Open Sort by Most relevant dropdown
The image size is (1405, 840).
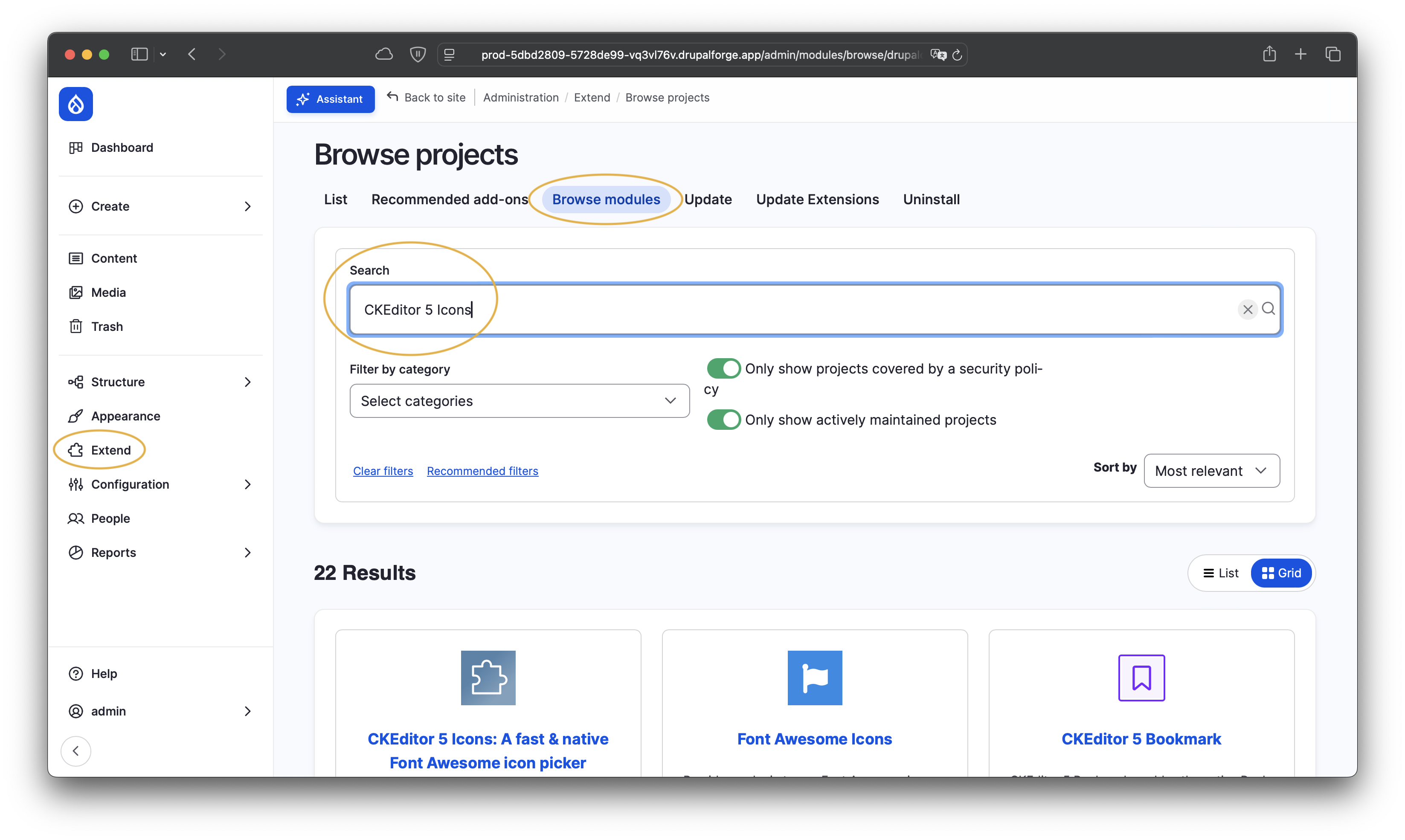click(1211, 470)
